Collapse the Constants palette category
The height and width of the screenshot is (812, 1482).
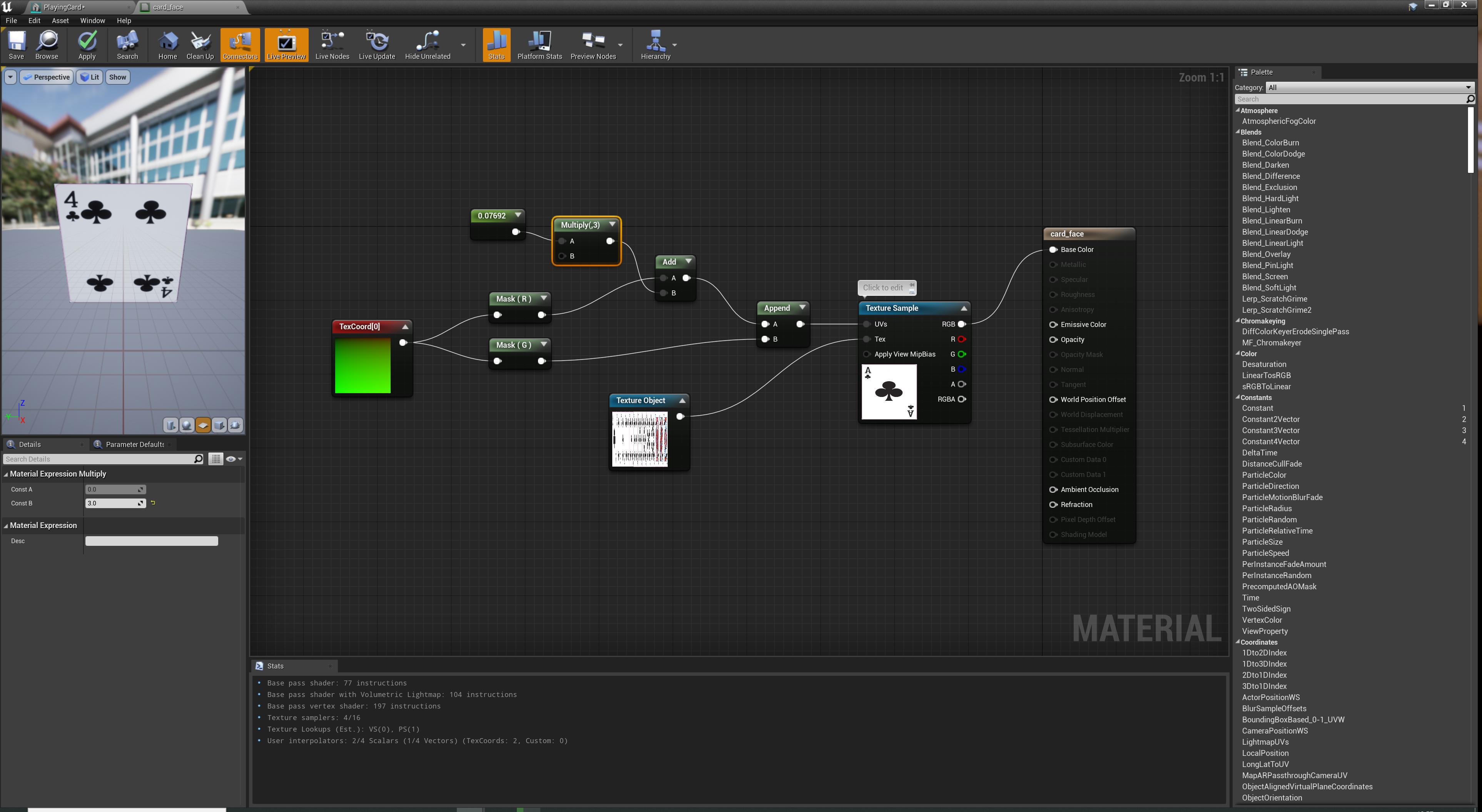point(1238,397)
